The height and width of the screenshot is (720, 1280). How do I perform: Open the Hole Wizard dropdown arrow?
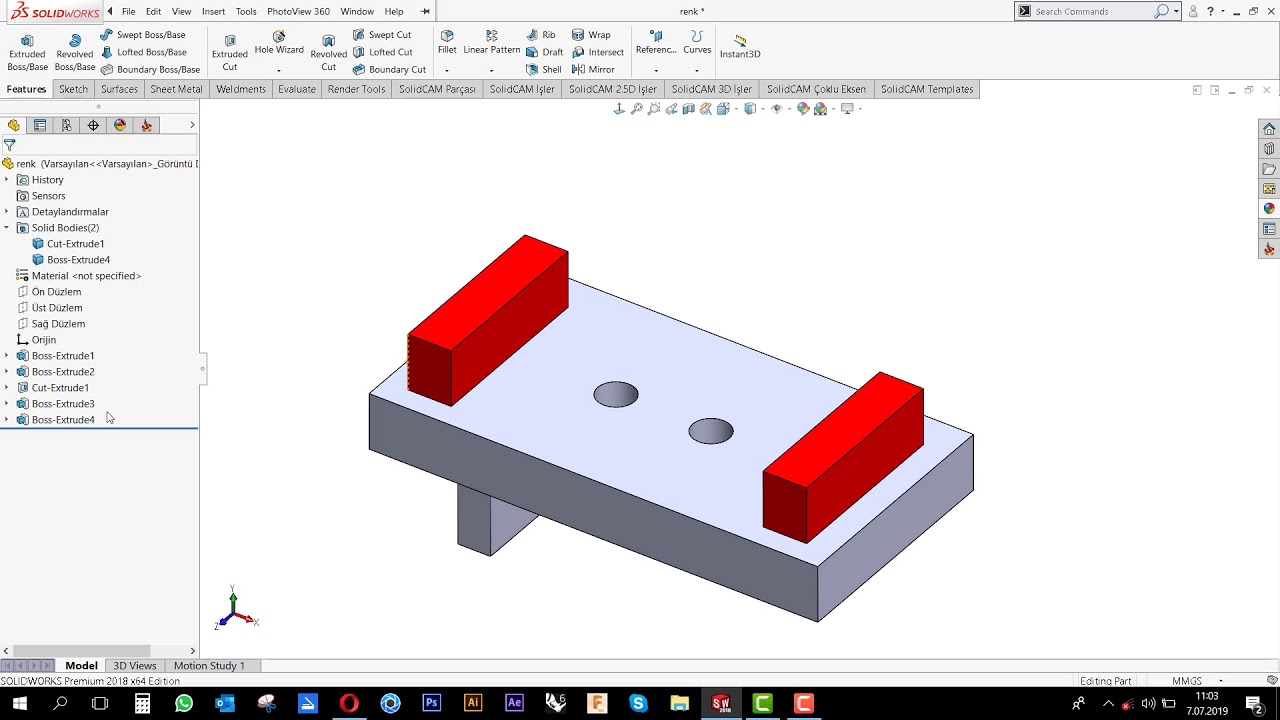pos(279,71)
